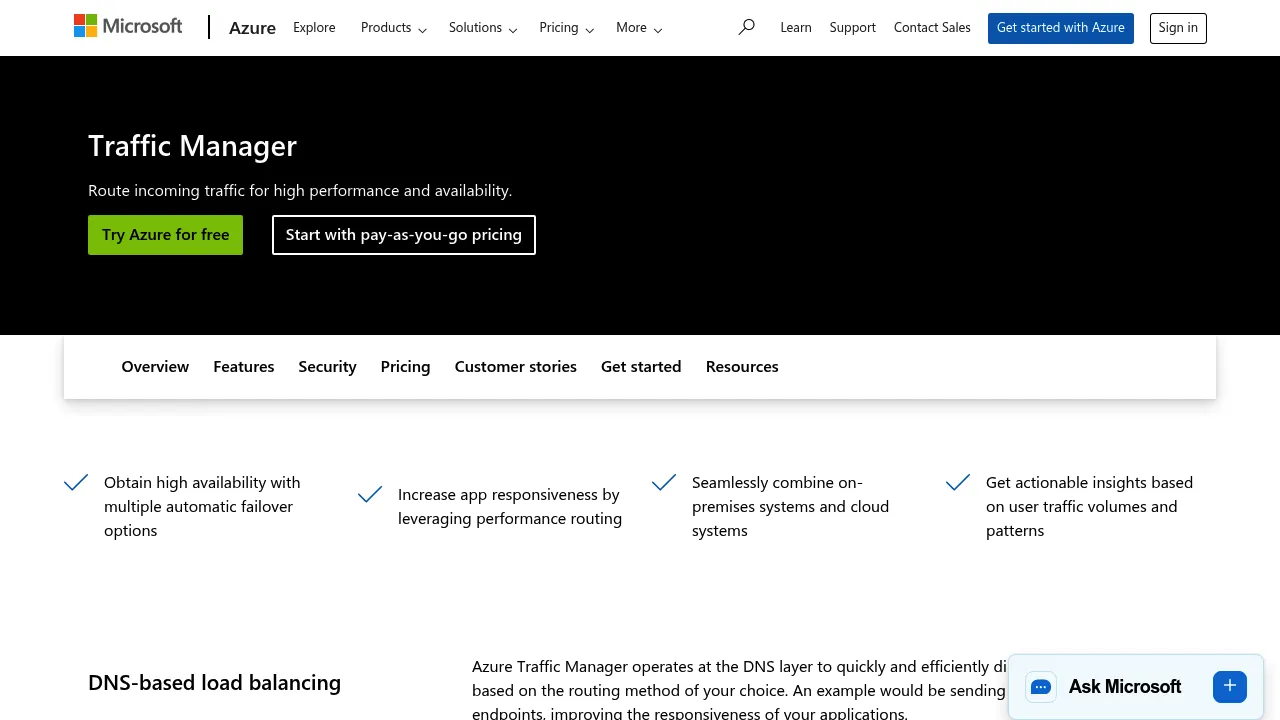Open the Support link
Viewport: 1280px width, 720px height.
[x=852, y=28]
